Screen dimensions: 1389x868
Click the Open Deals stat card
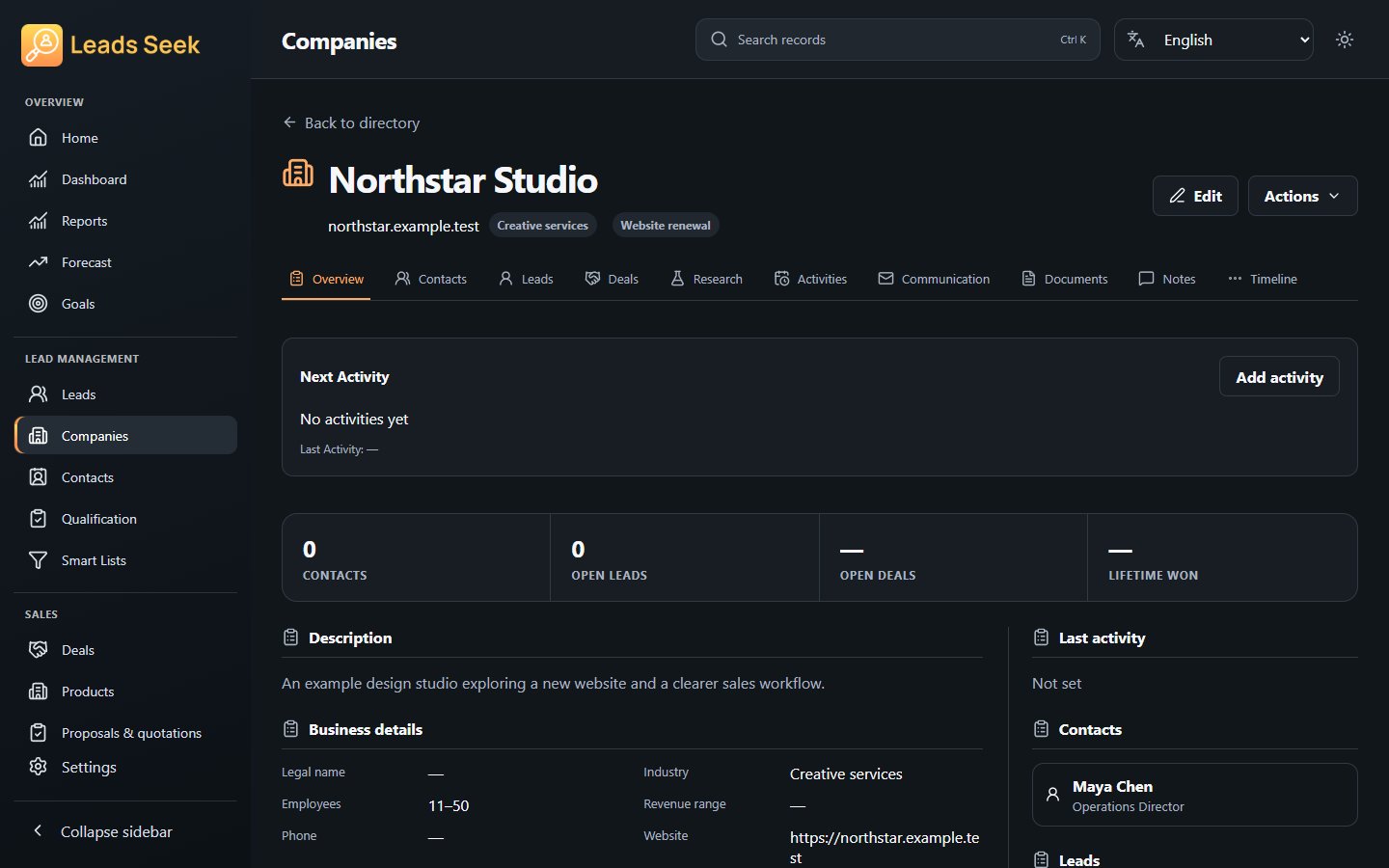[x=953, y=557]
